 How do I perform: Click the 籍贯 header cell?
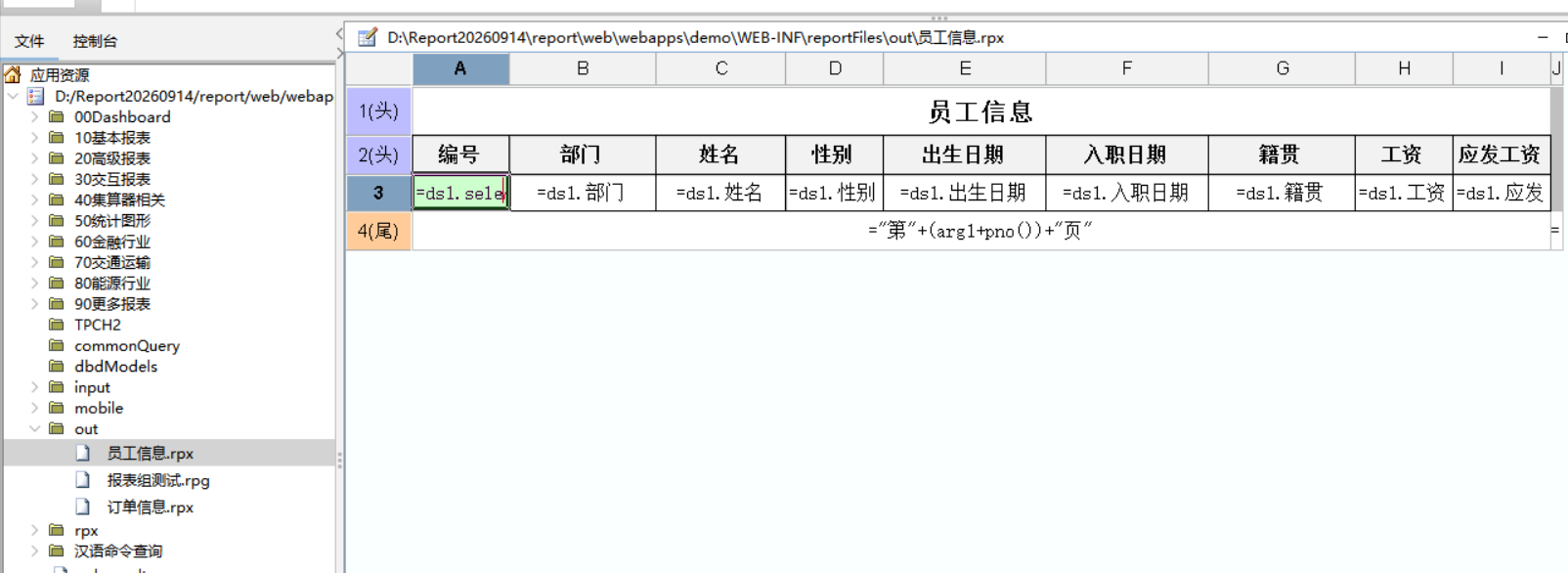1282,154
